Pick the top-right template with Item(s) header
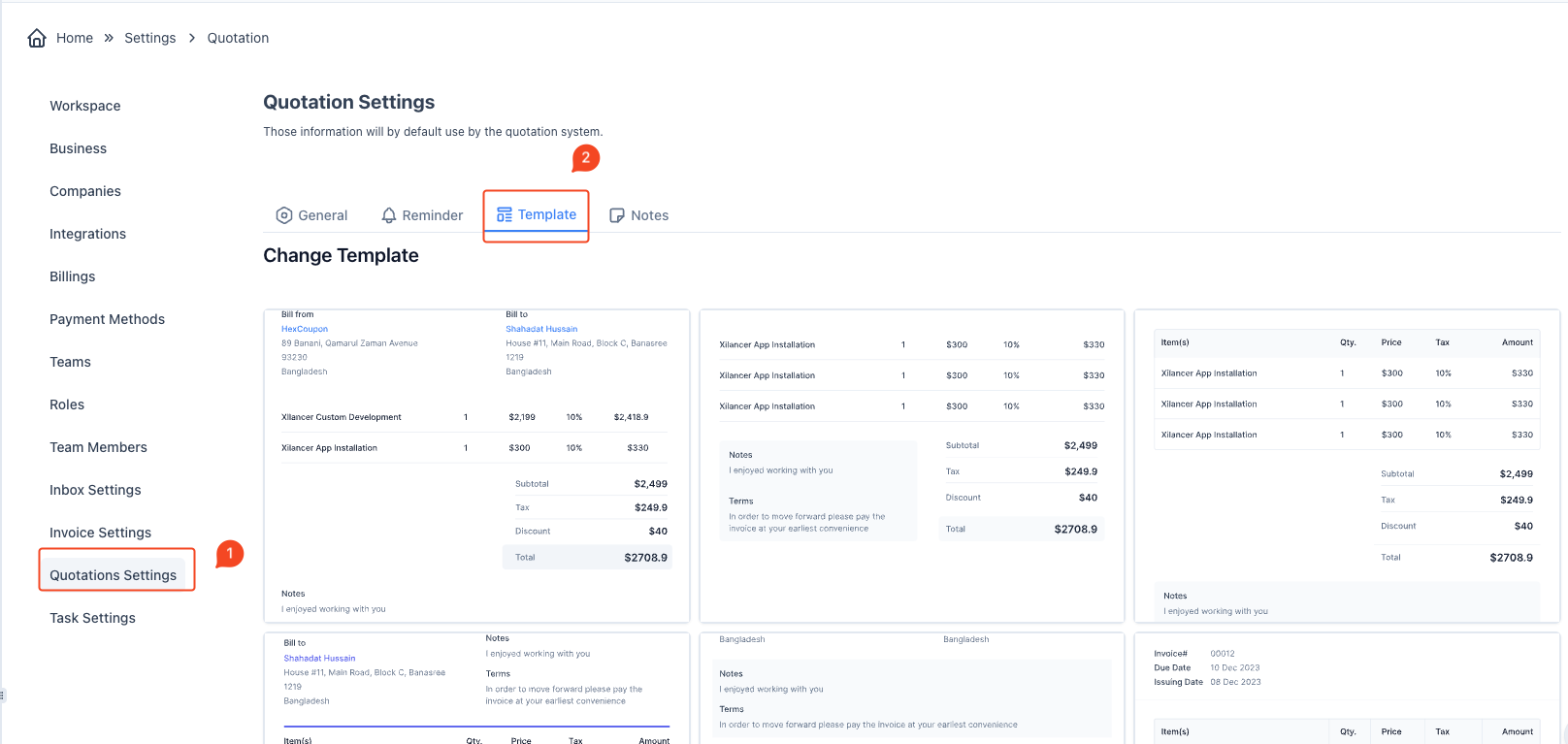1568x744 pixels. [x=1346, y=466]
